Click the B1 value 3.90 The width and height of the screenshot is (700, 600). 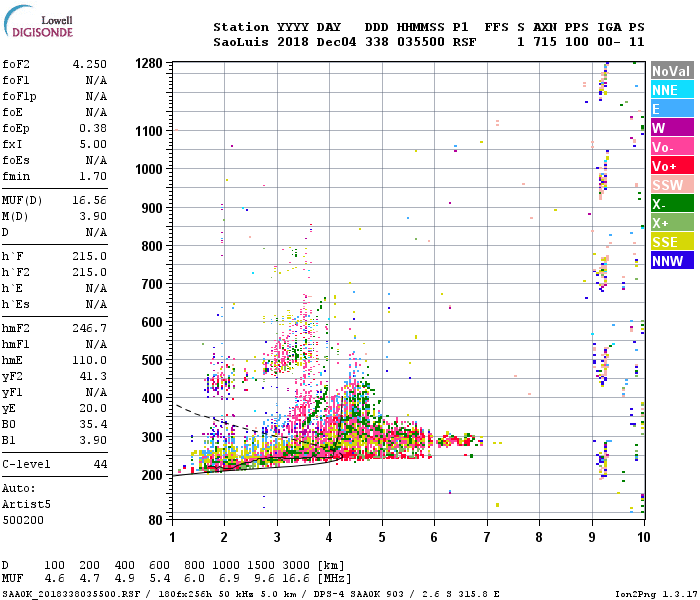pyautogui.click(x=93, y=441)
